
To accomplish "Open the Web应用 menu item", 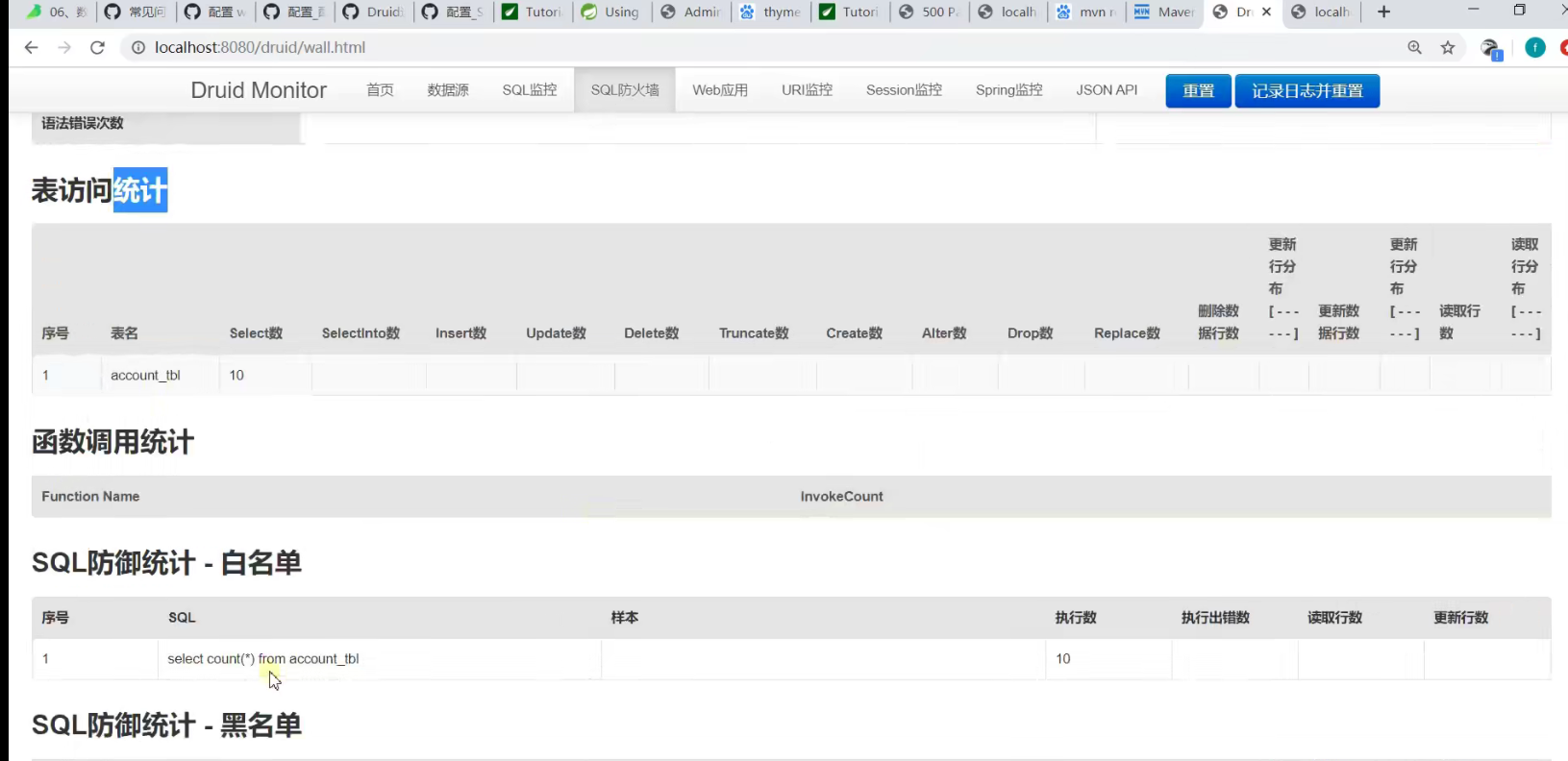I will pos(720,90).
